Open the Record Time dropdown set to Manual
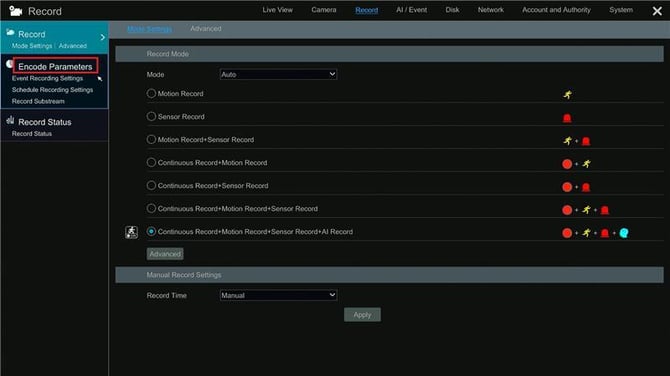This screenshot has width=670, height=376. tap(278, 295)
